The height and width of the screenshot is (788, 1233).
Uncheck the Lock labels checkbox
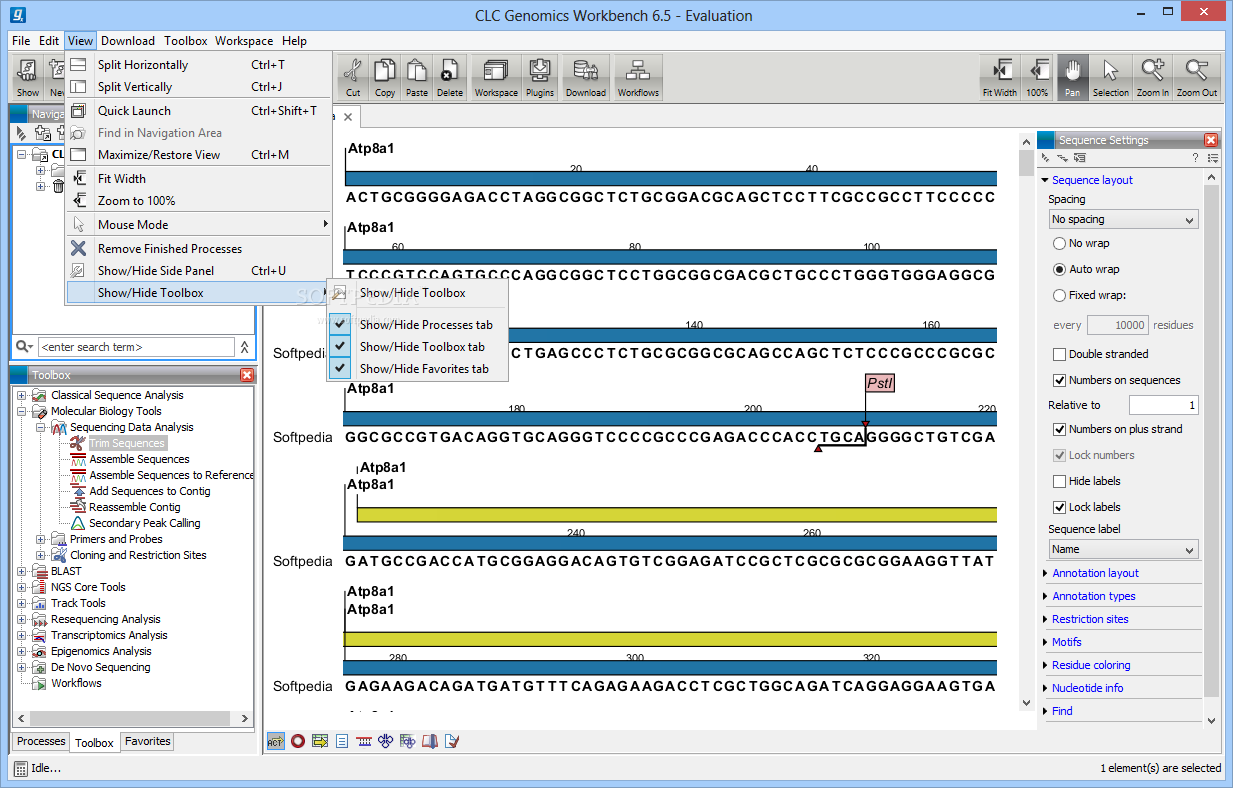1059,507
